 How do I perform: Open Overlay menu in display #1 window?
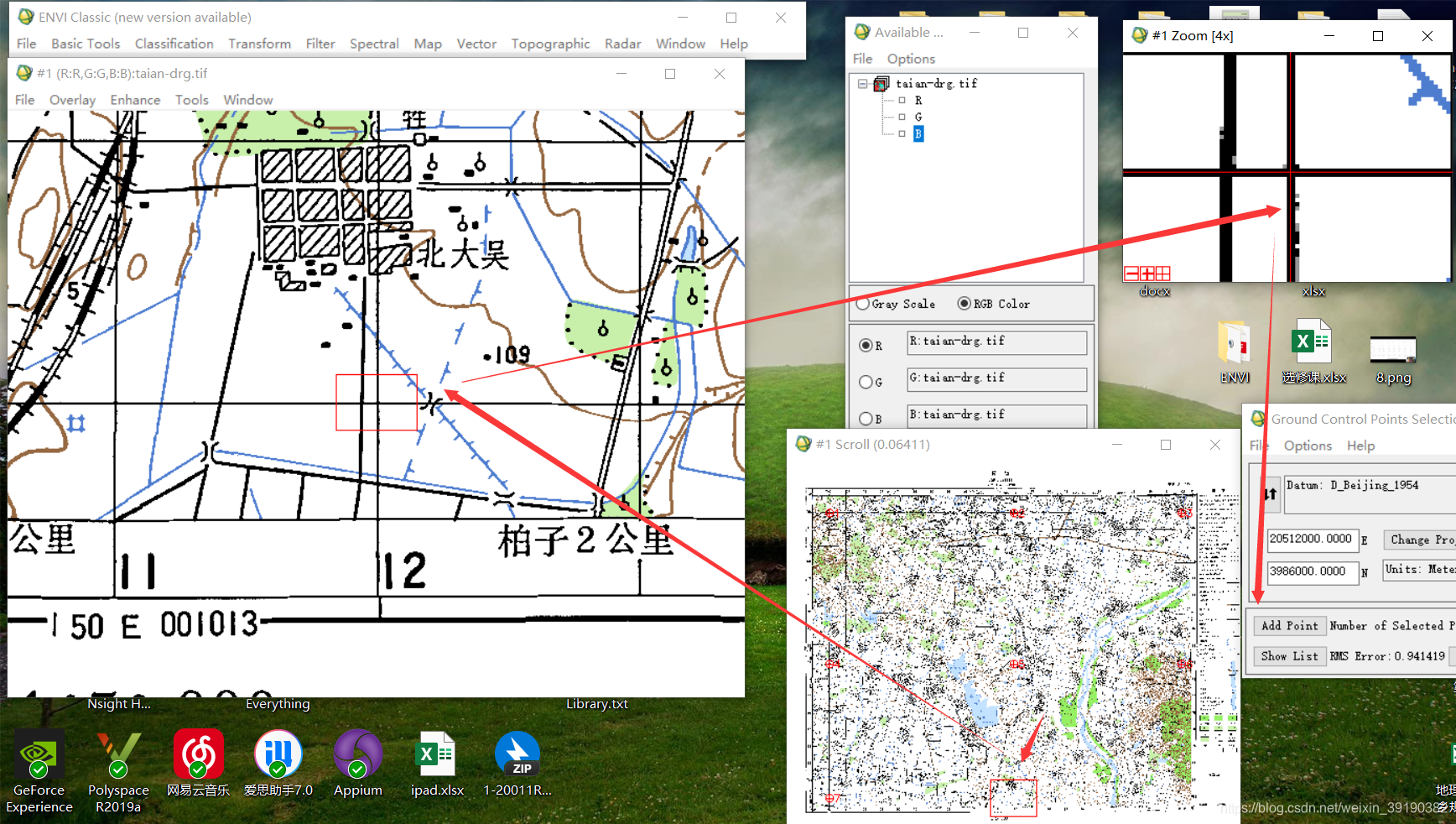72,100
